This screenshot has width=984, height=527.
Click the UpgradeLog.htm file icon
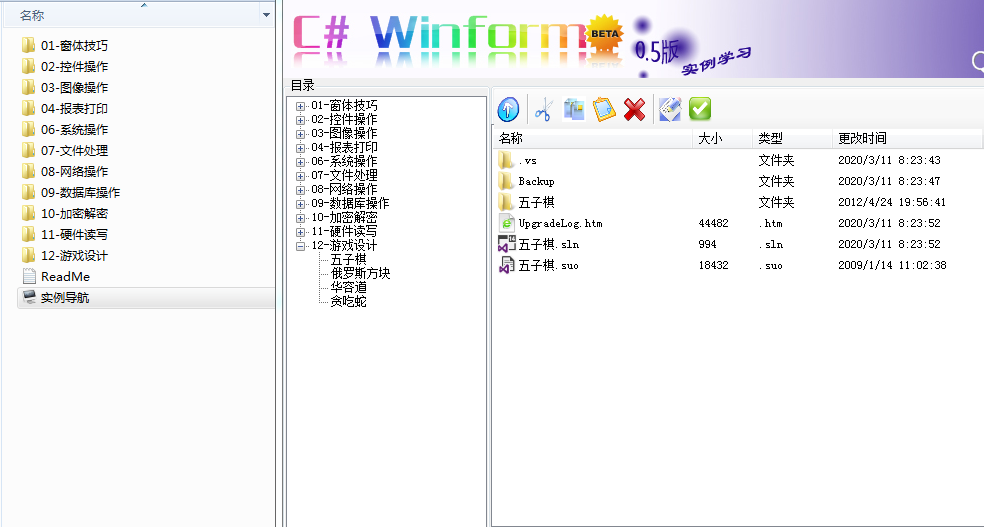(x=506, y=223)
